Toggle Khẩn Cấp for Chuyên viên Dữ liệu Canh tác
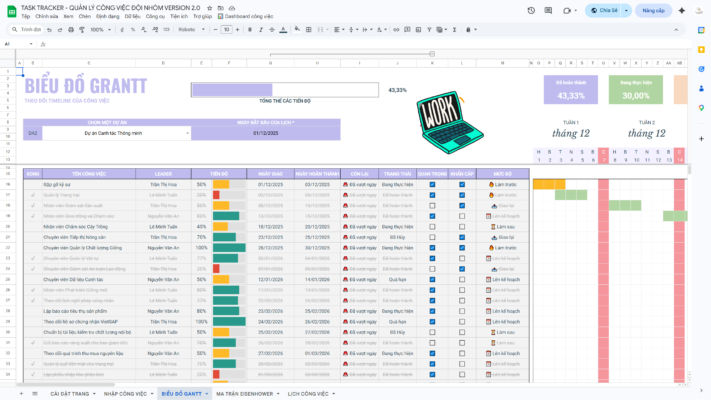 pos(462,279)
